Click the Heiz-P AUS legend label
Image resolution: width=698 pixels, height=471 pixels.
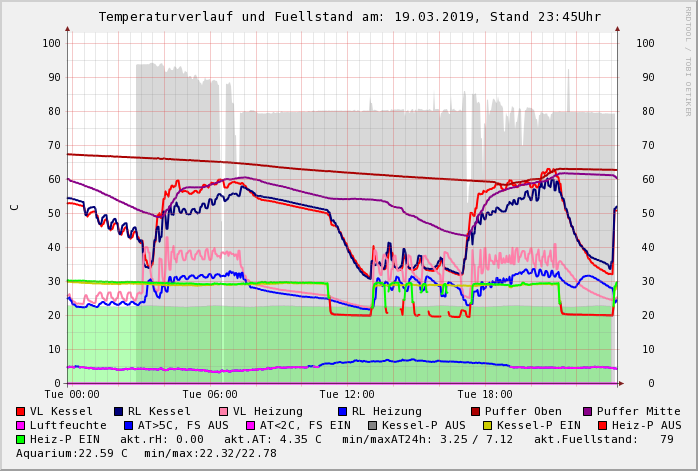(646, 426)
